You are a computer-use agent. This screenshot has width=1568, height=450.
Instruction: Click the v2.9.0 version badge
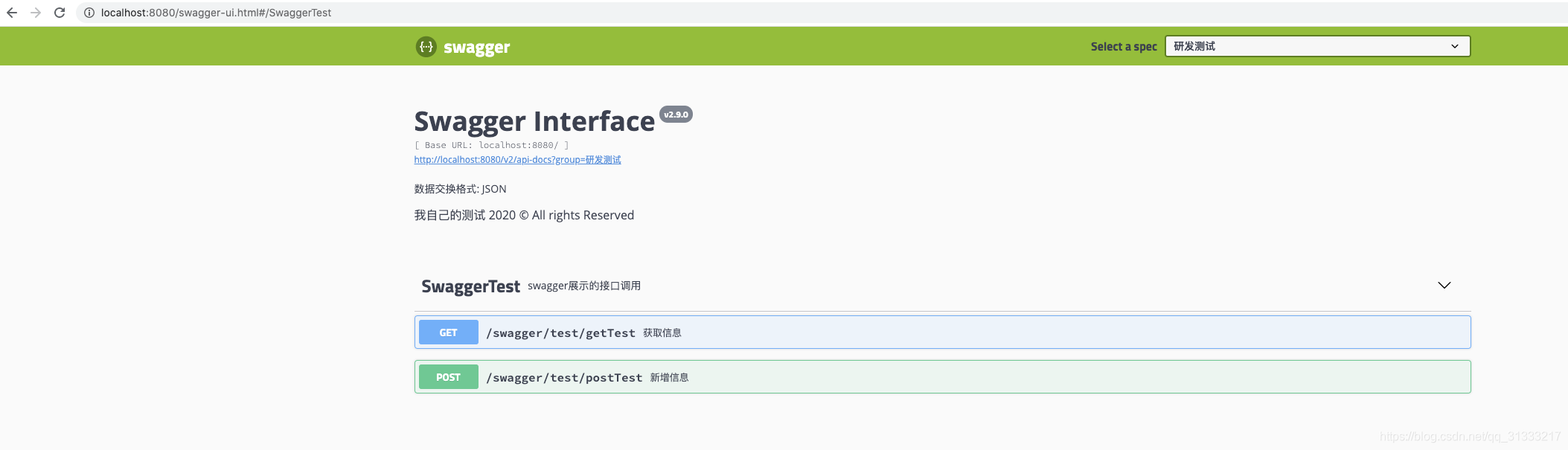pyautogui.click(x=676, y=115)
